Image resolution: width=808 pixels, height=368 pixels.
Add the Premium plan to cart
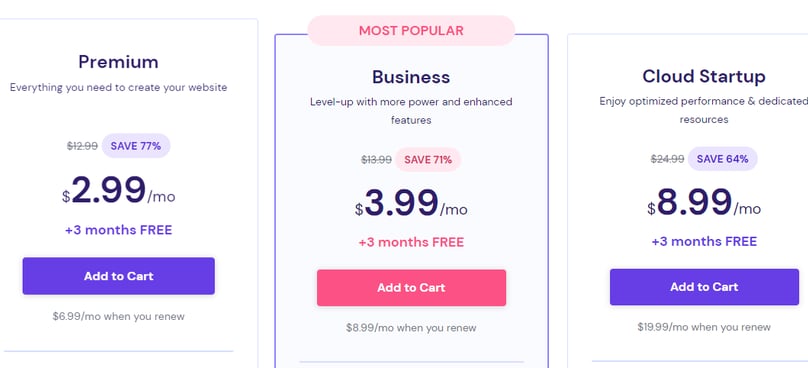point(119,276)
